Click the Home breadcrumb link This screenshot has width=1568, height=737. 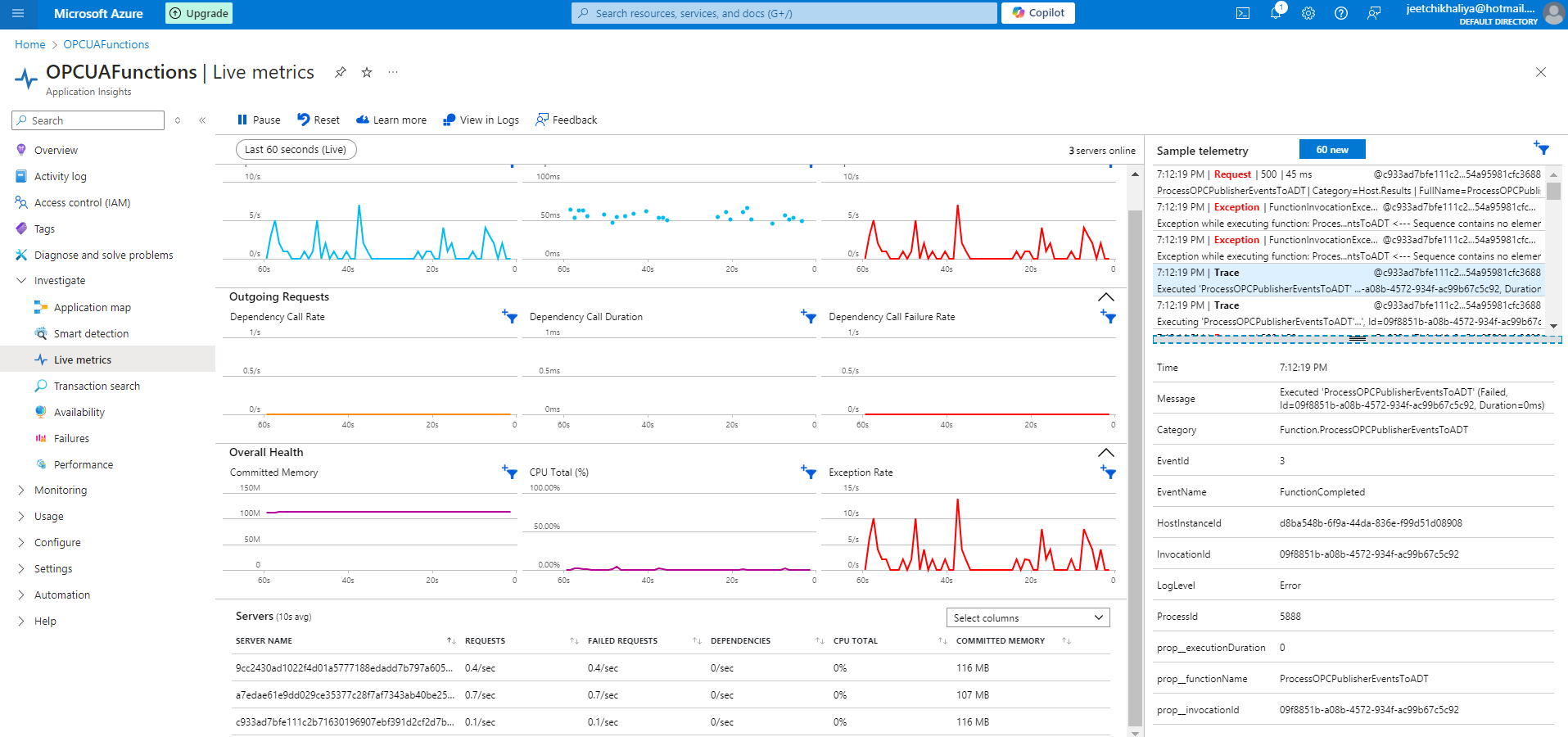[x=30, y=44]
